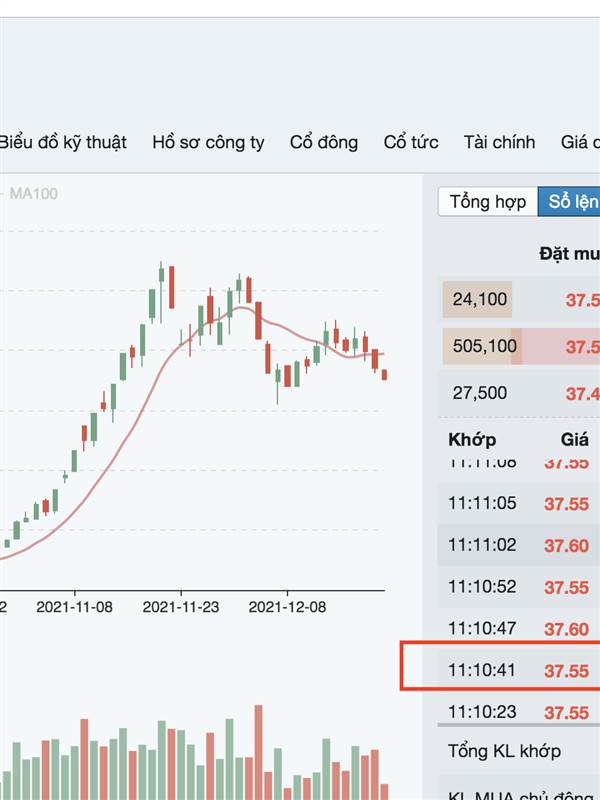600x800 pixels.
Task: Click the 37.60 price at 11:11:02
Action: point(566,545)
